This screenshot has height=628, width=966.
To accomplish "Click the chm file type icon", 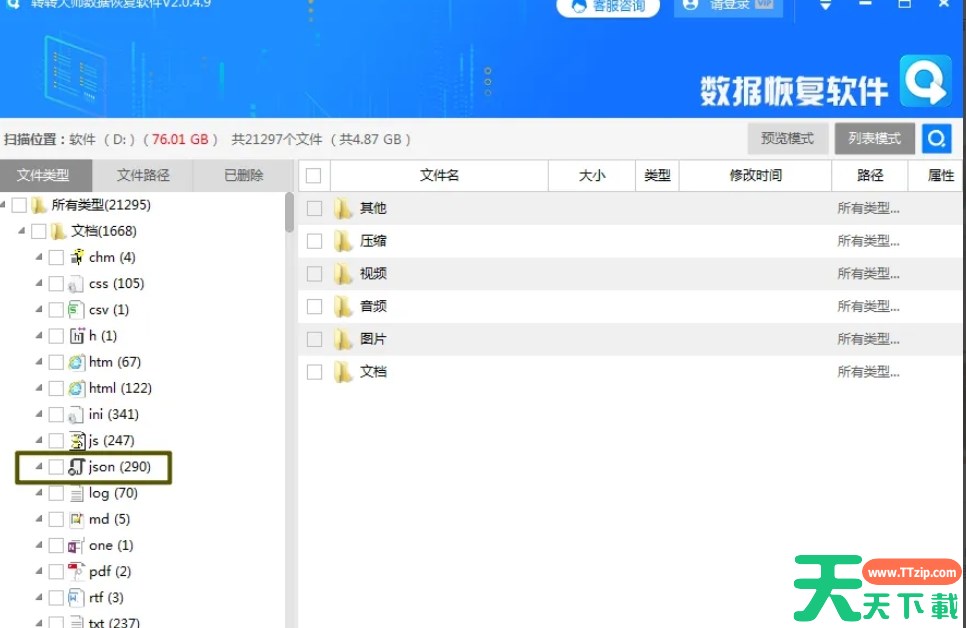I will (77, 257).
